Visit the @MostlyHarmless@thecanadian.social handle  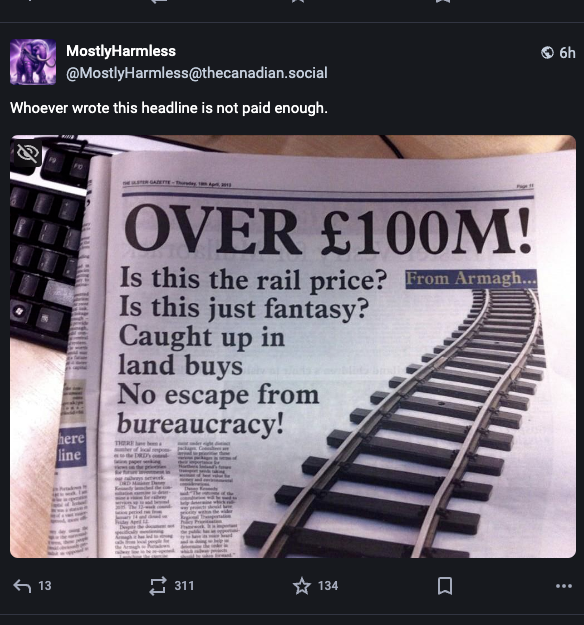(x=197, y=73)
